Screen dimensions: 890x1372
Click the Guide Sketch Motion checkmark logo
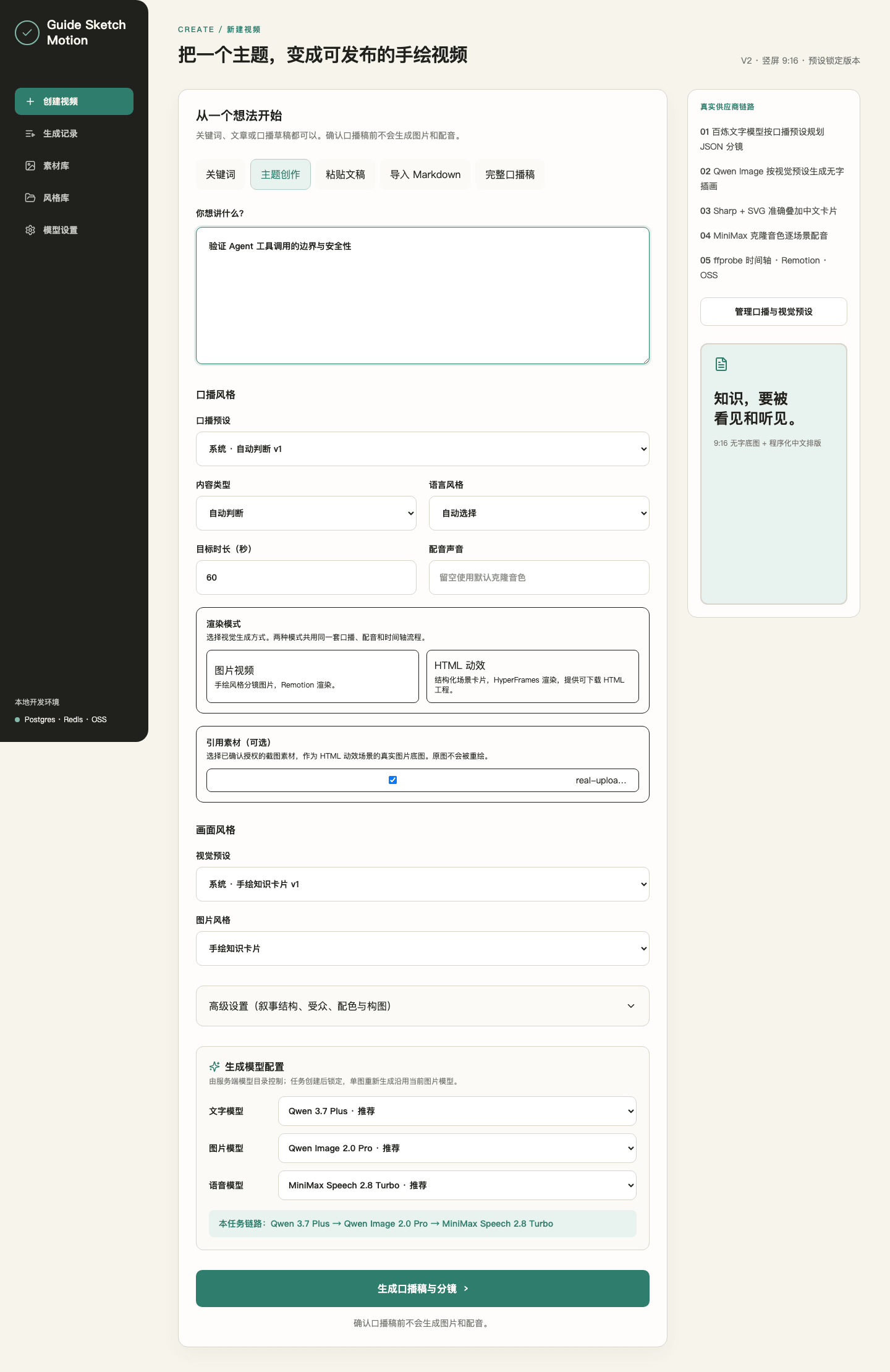point(27,33)
